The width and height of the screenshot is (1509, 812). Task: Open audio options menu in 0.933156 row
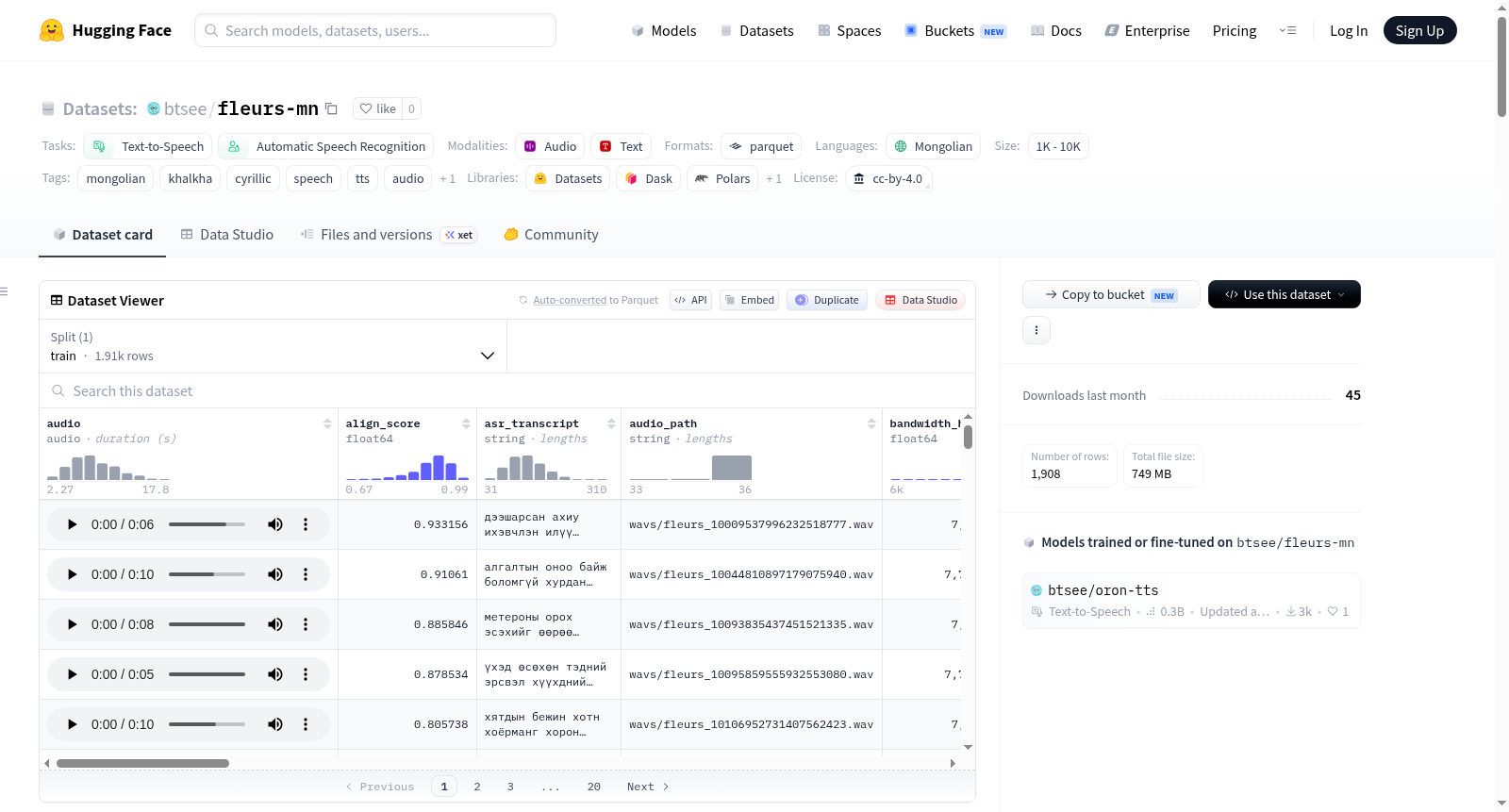tap(306, 524)
